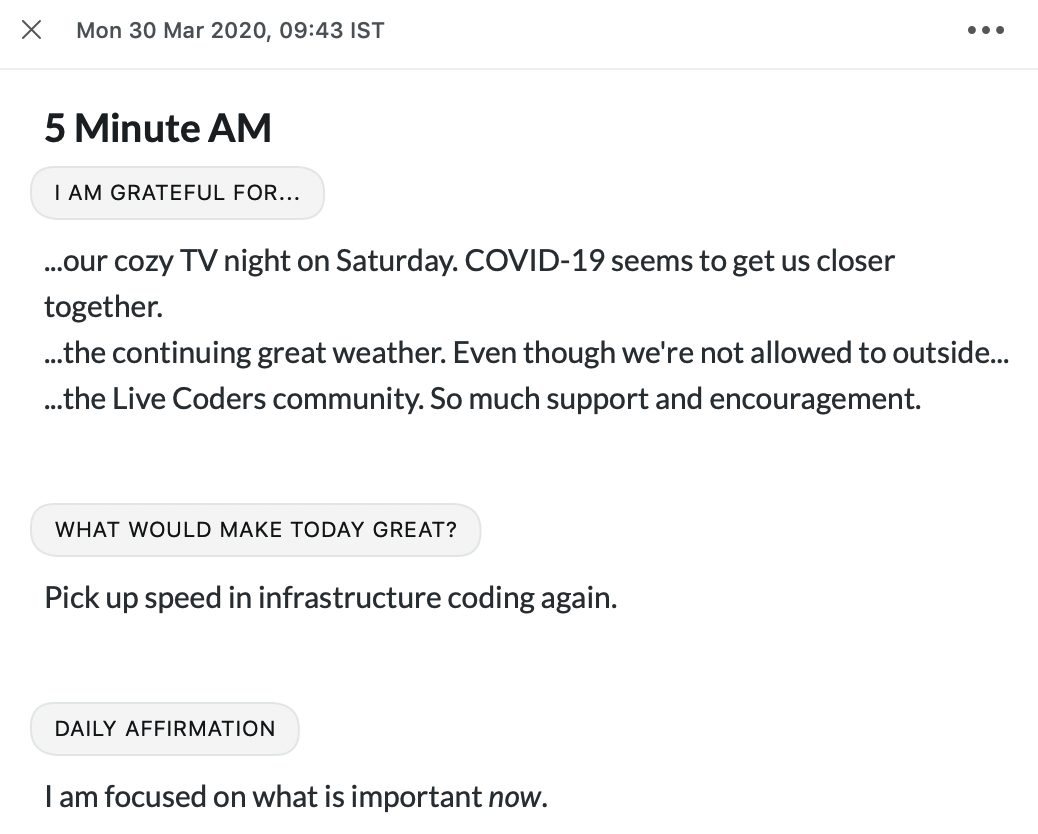Click the italic word now in affirmation
The image size is (1038, 834).
(514, 798)
